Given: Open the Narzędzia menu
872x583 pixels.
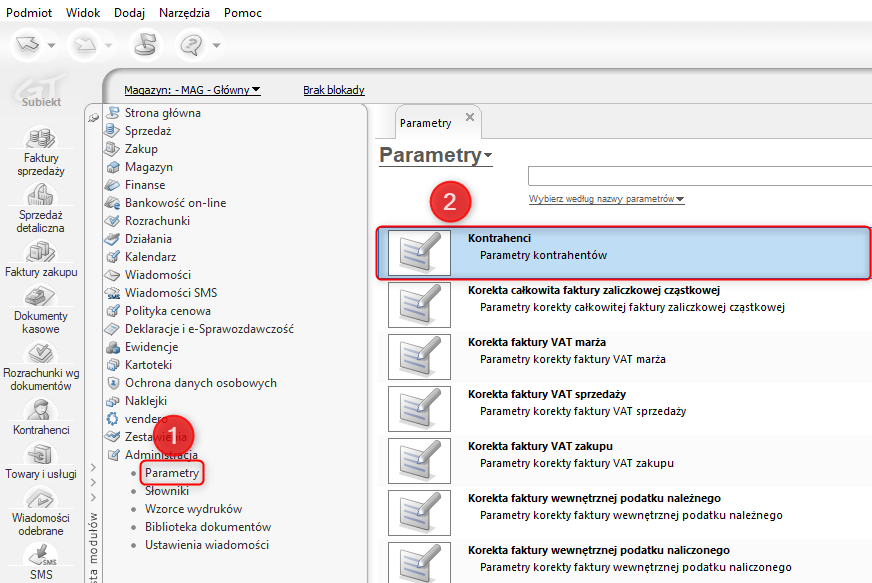Looking at the screenshot, I should pos(184,12).
